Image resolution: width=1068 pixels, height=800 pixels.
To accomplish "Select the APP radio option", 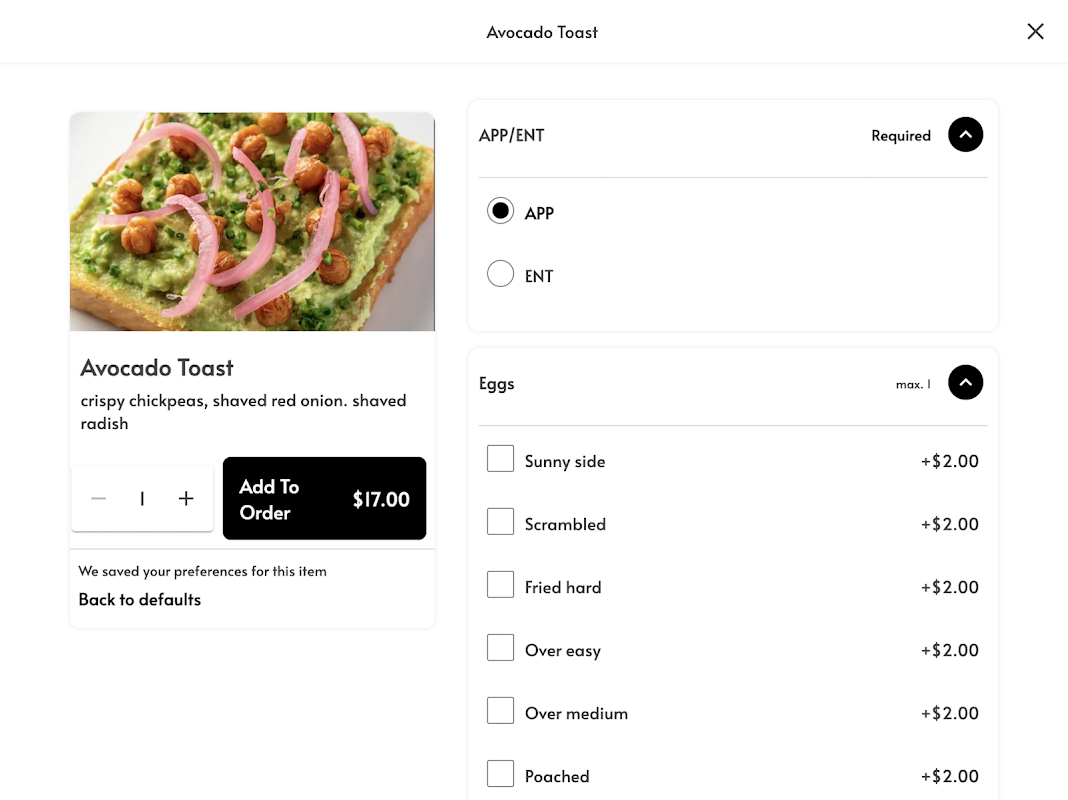I will pyautogui.click(x=500, y=211).
